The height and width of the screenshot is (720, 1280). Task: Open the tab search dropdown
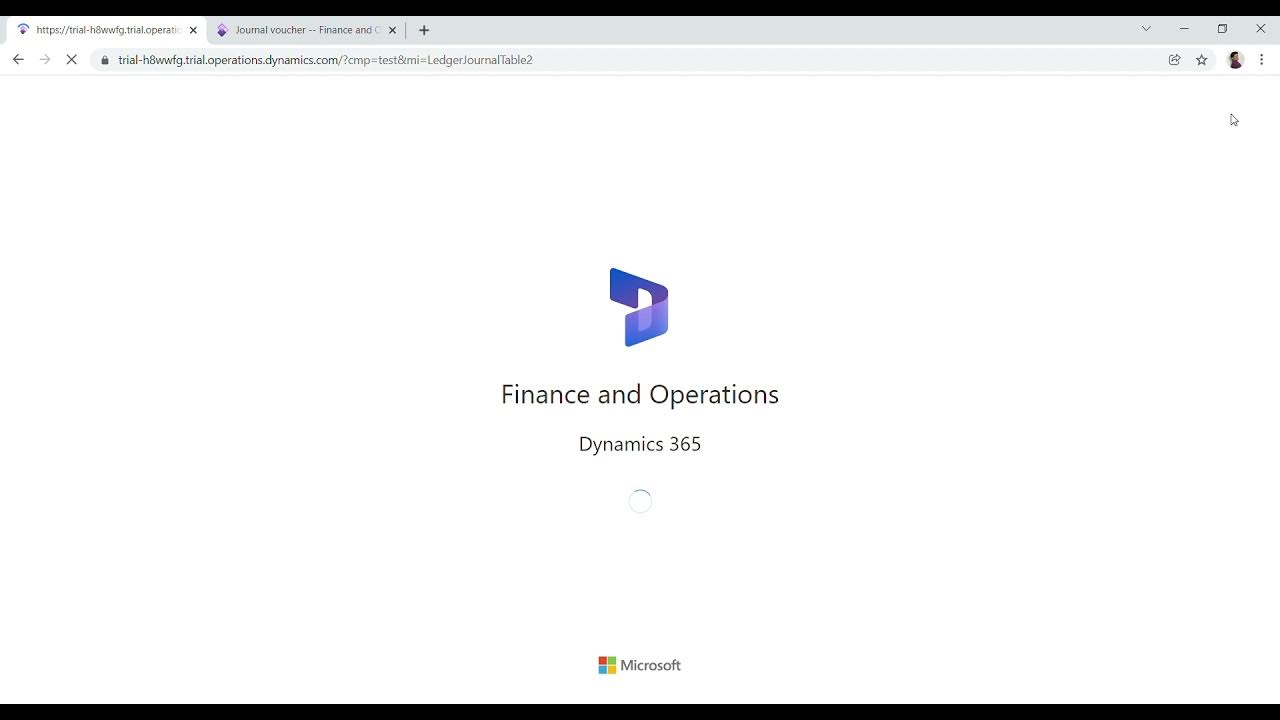pos(1146,29)
